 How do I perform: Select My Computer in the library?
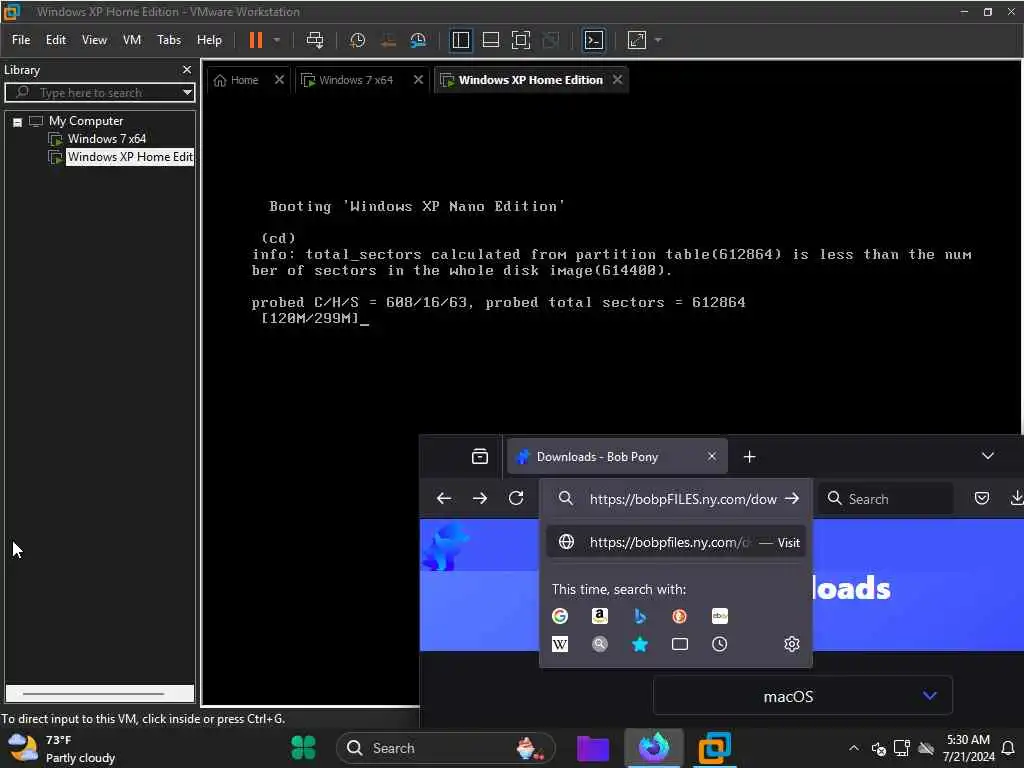[x=86, y=121]
